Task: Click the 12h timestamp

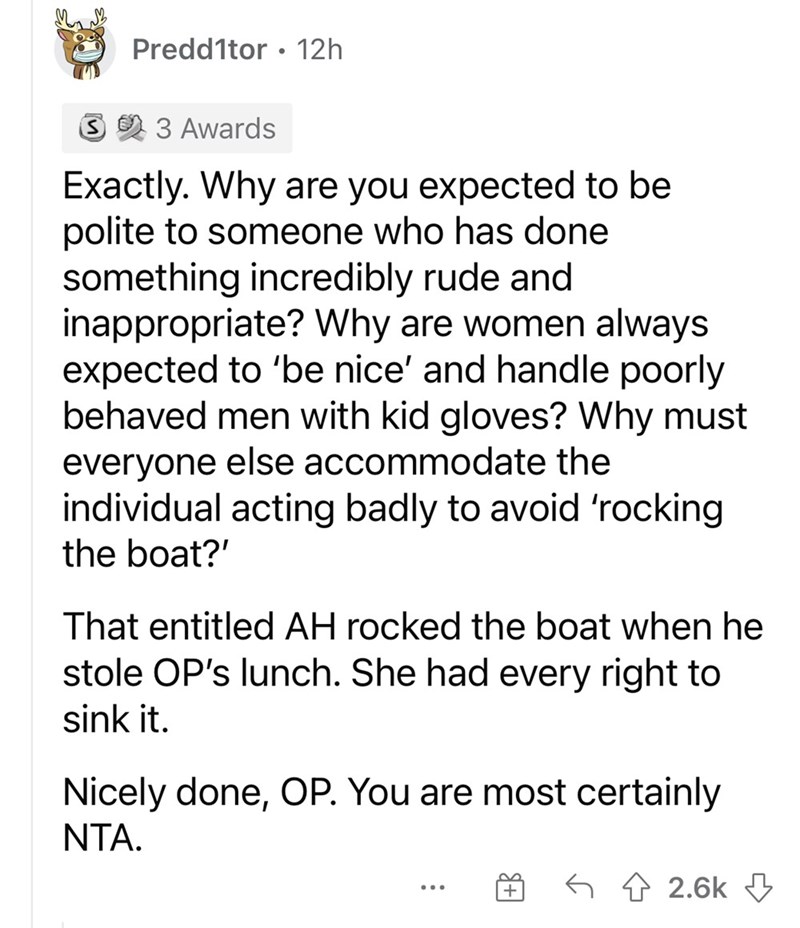Action: click(x=320, y=49)
